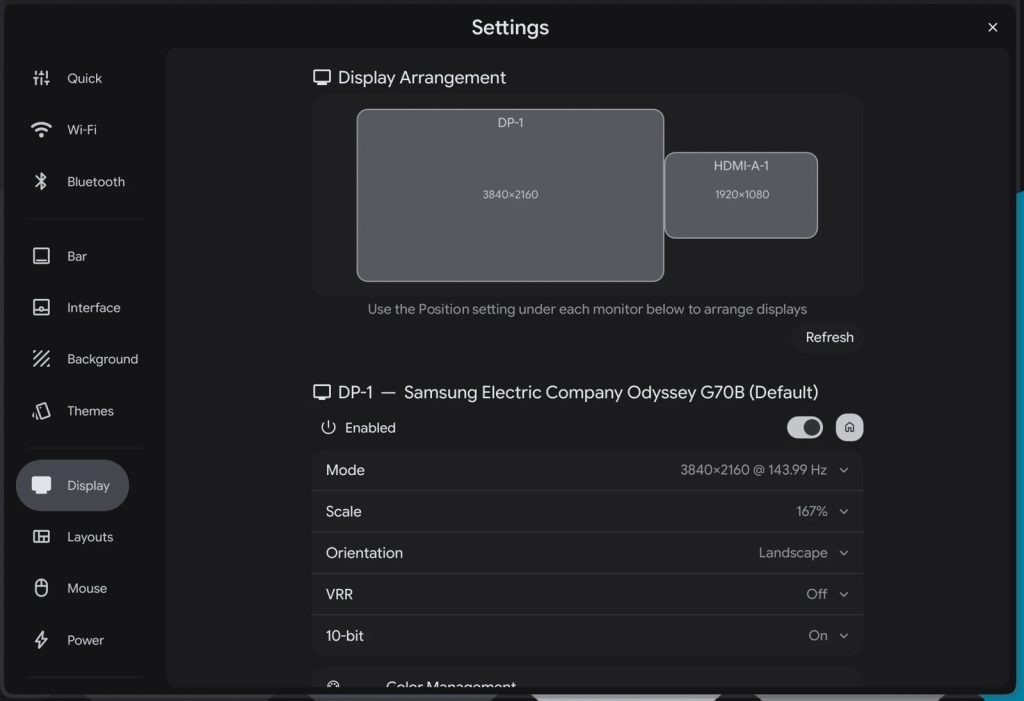This screenshot has width=1024, height=701.
Task: Click the monitor icon beside DP-1 heading
Action: point(322,392)
